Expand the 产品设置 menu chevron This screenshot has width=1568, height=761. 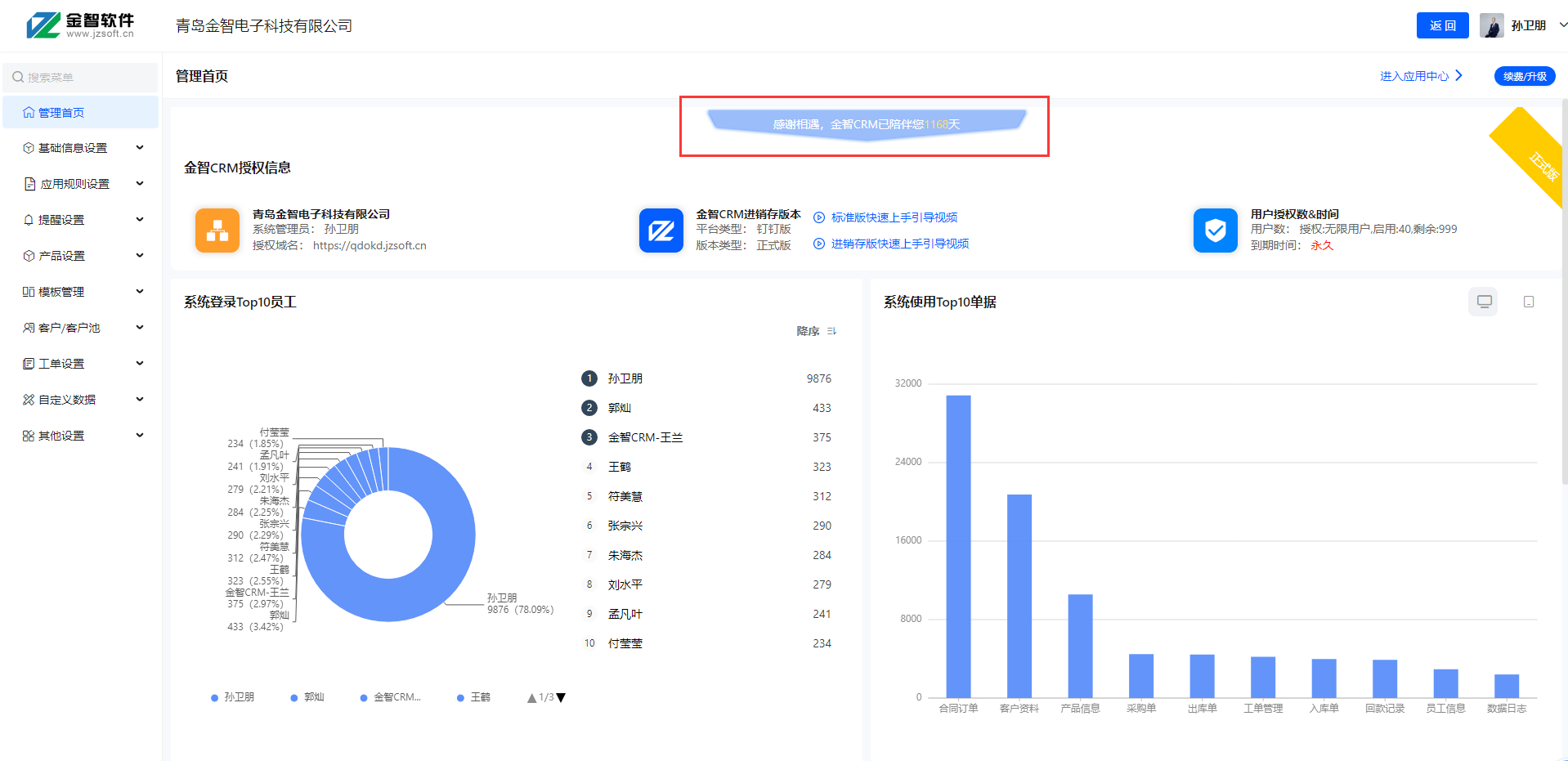(140, 256)
